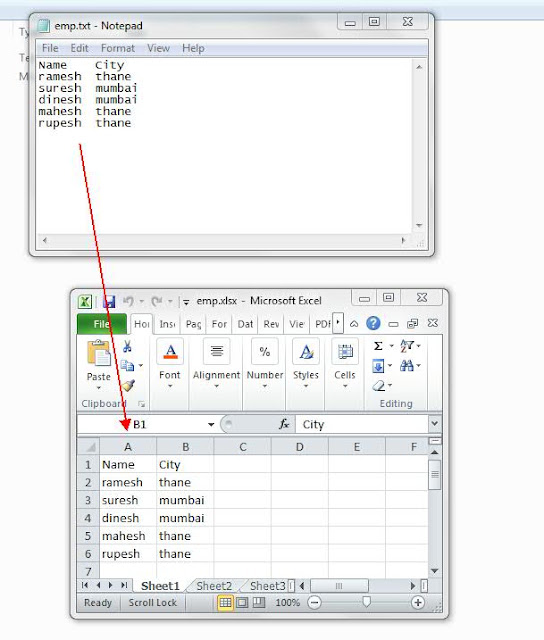
Task: Switch to the Insert ribbon tab
Action: (167, 324)
